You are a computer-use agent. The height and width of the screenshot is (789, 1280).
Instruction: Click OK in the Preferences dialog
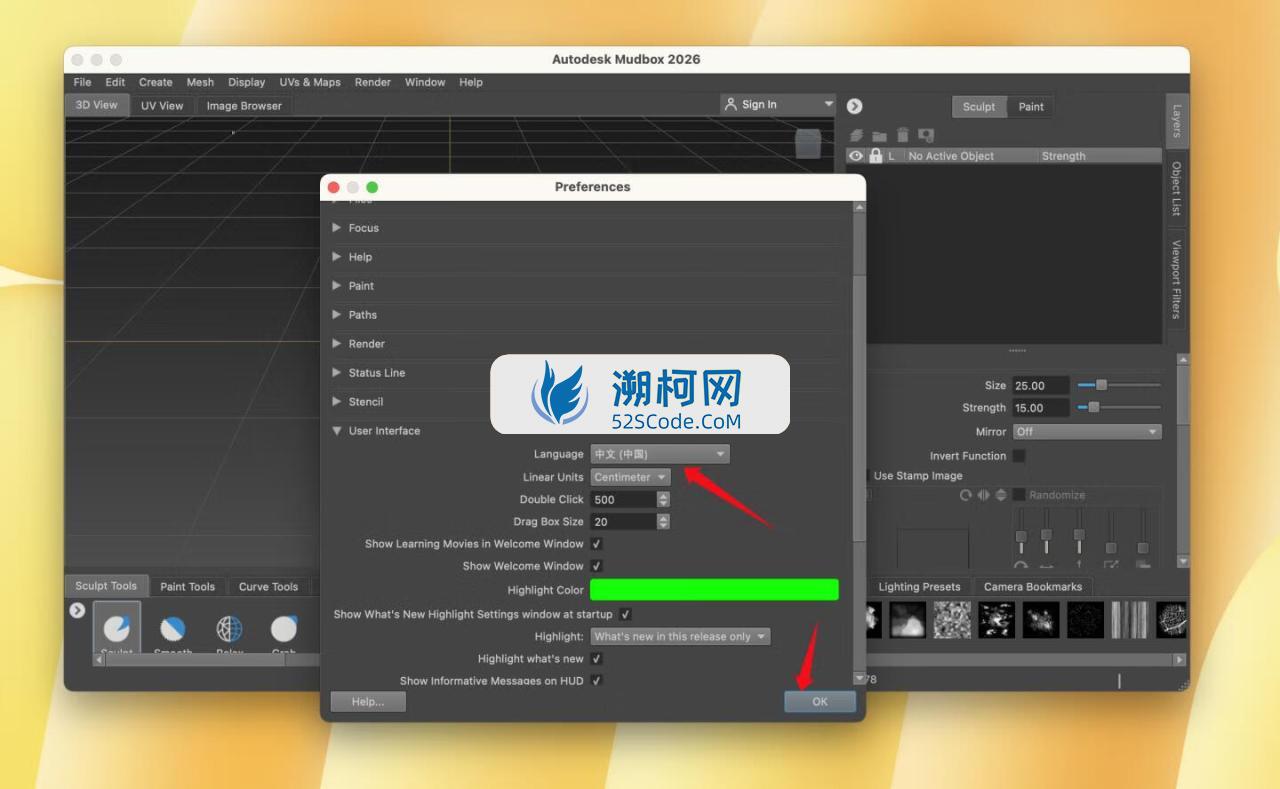click(820, 702)
